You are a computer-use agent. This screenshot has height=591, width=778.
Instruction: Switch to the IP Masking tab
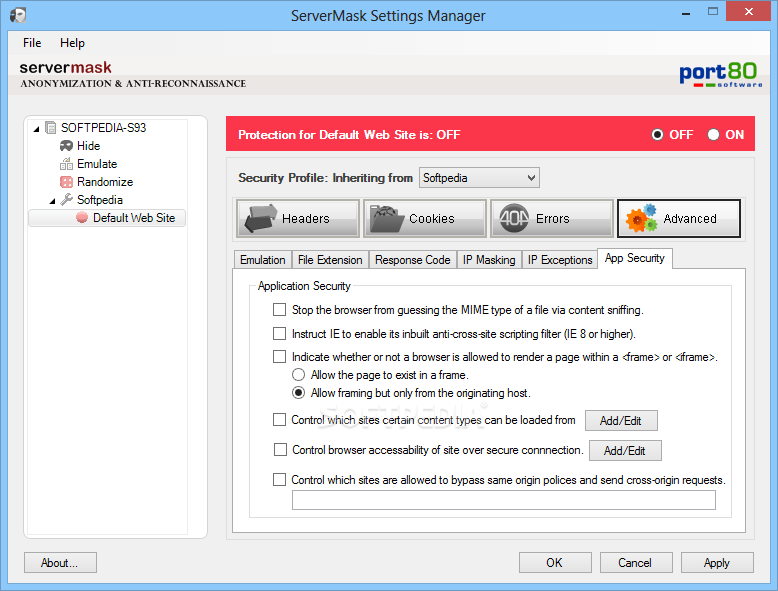(x=489, y=260)
